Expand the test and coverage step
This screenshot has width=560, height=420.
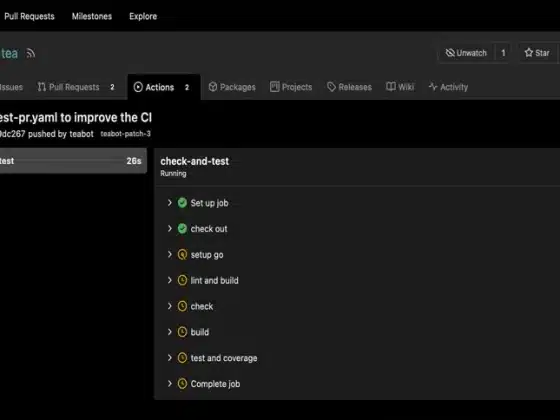click(x=170, y=358)
